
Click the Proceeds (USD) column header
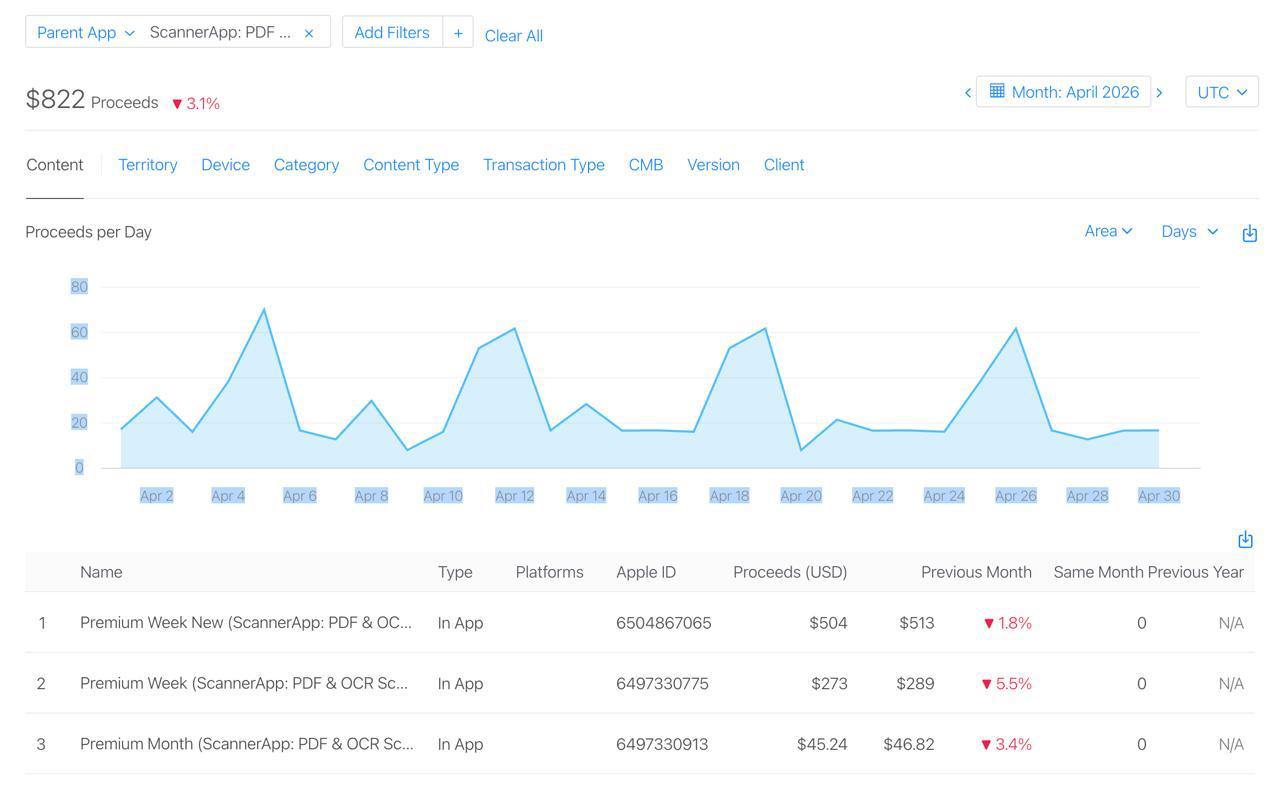(790, 572)
